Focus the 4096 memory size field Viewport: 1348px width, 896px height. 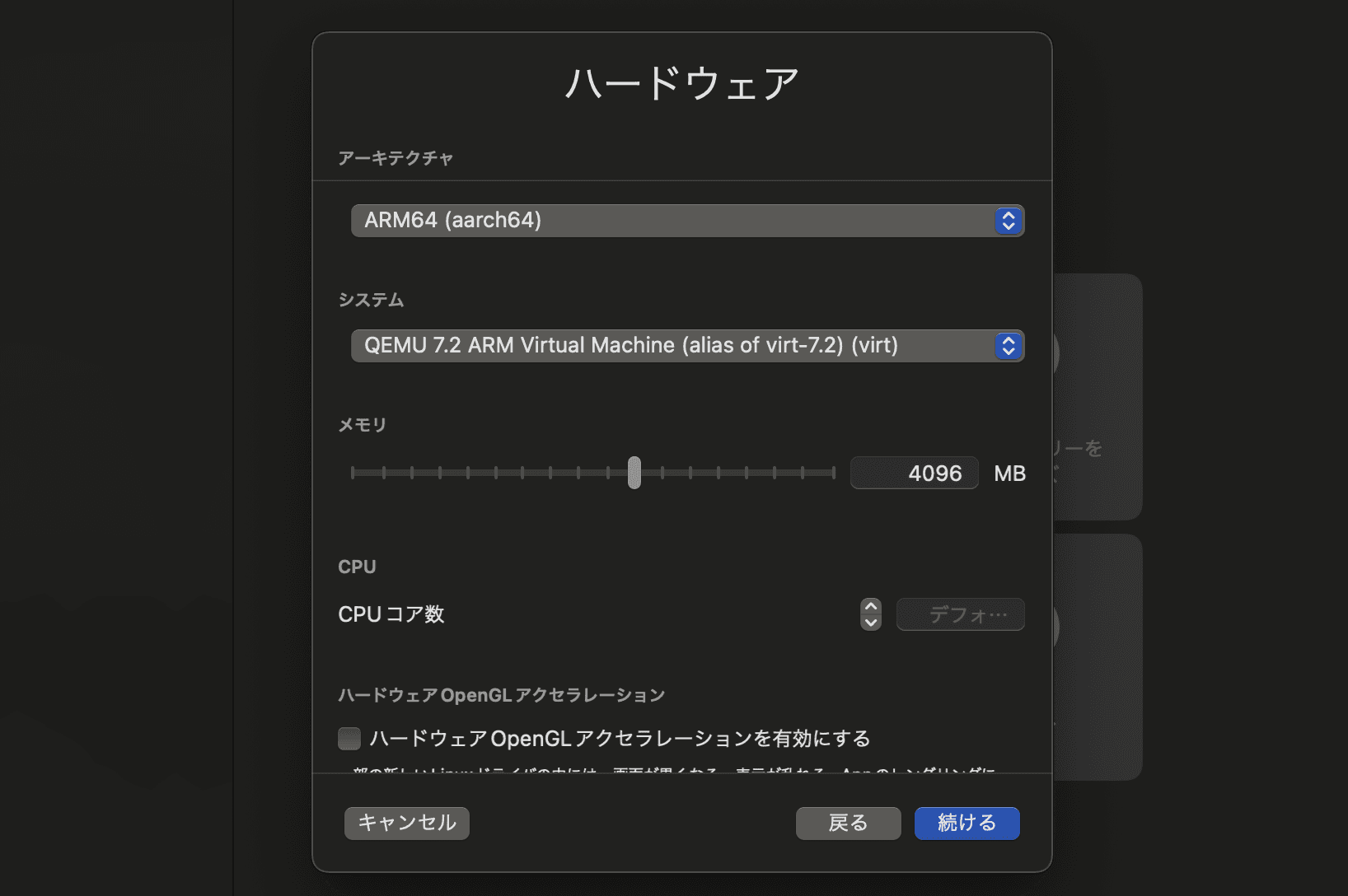(x=914, y=474)
